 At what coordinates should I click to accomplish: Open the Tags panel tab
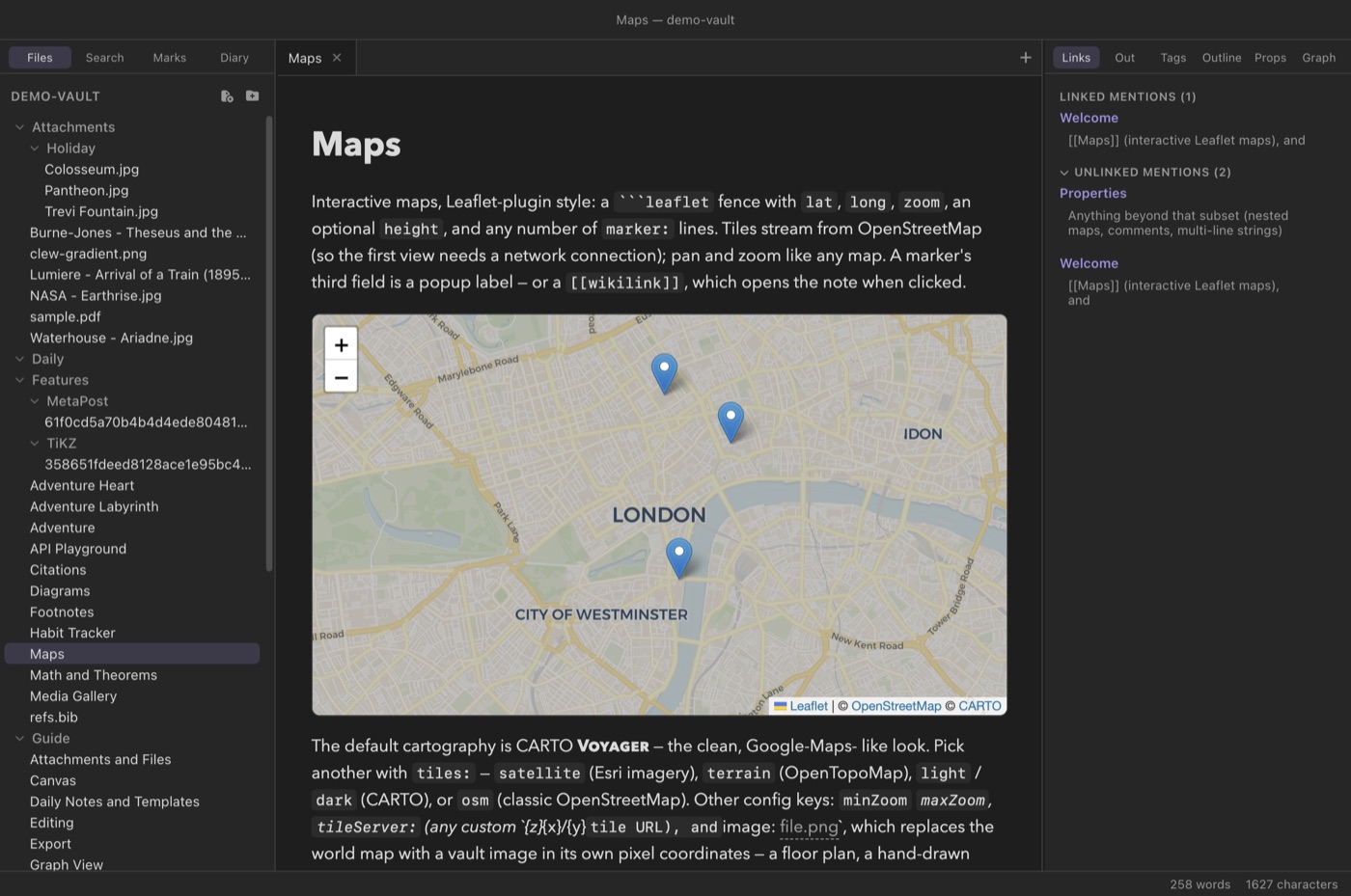[x=1173, y=58]
